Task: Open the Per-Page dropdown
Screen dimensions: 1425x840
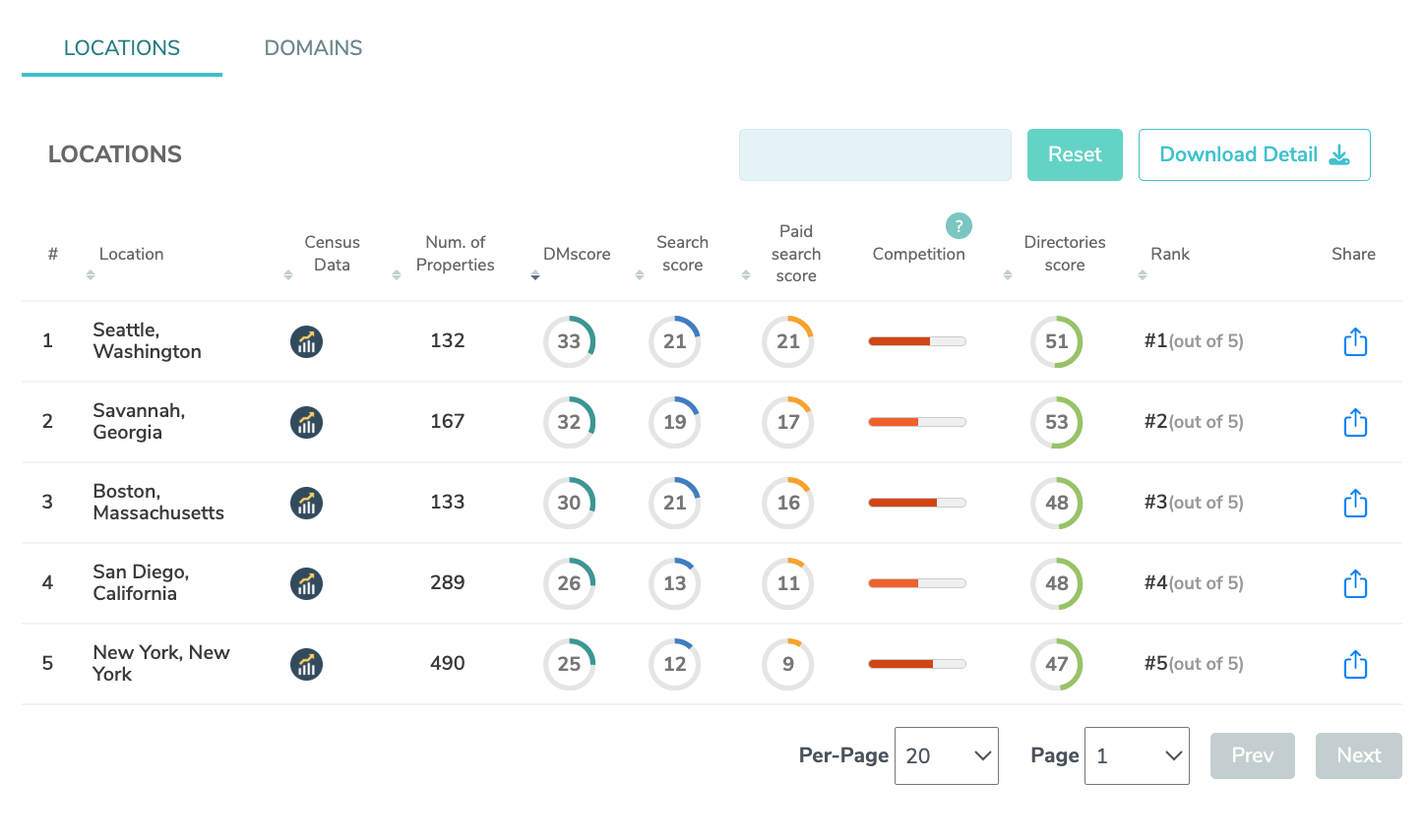Action: coord(946,755)
